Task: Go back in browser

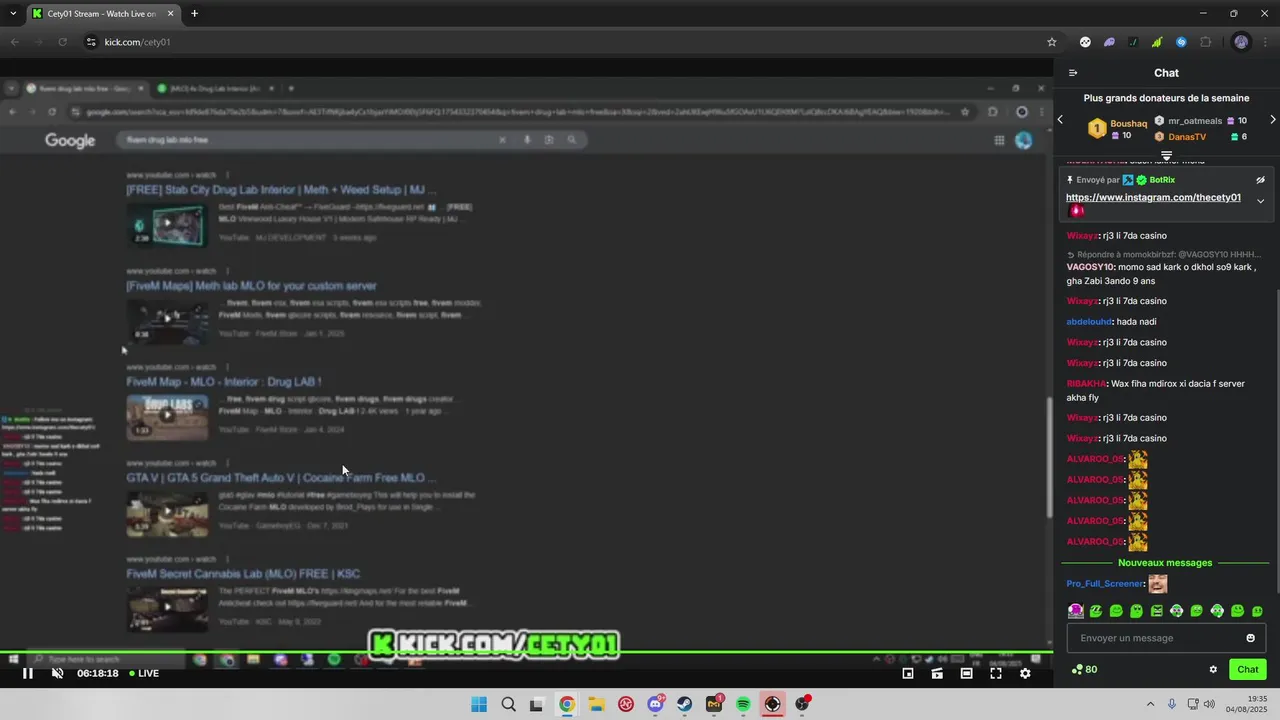Action: (x=14, y=42)
